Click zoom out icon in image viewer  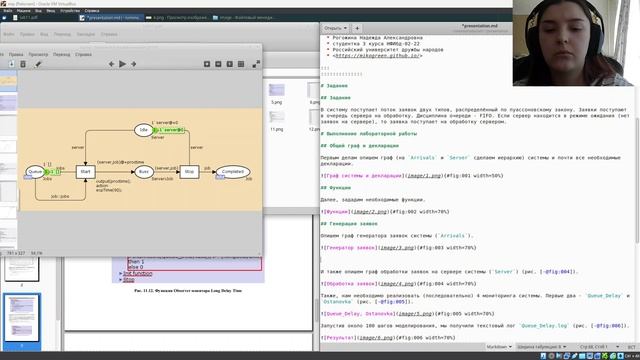218,64
